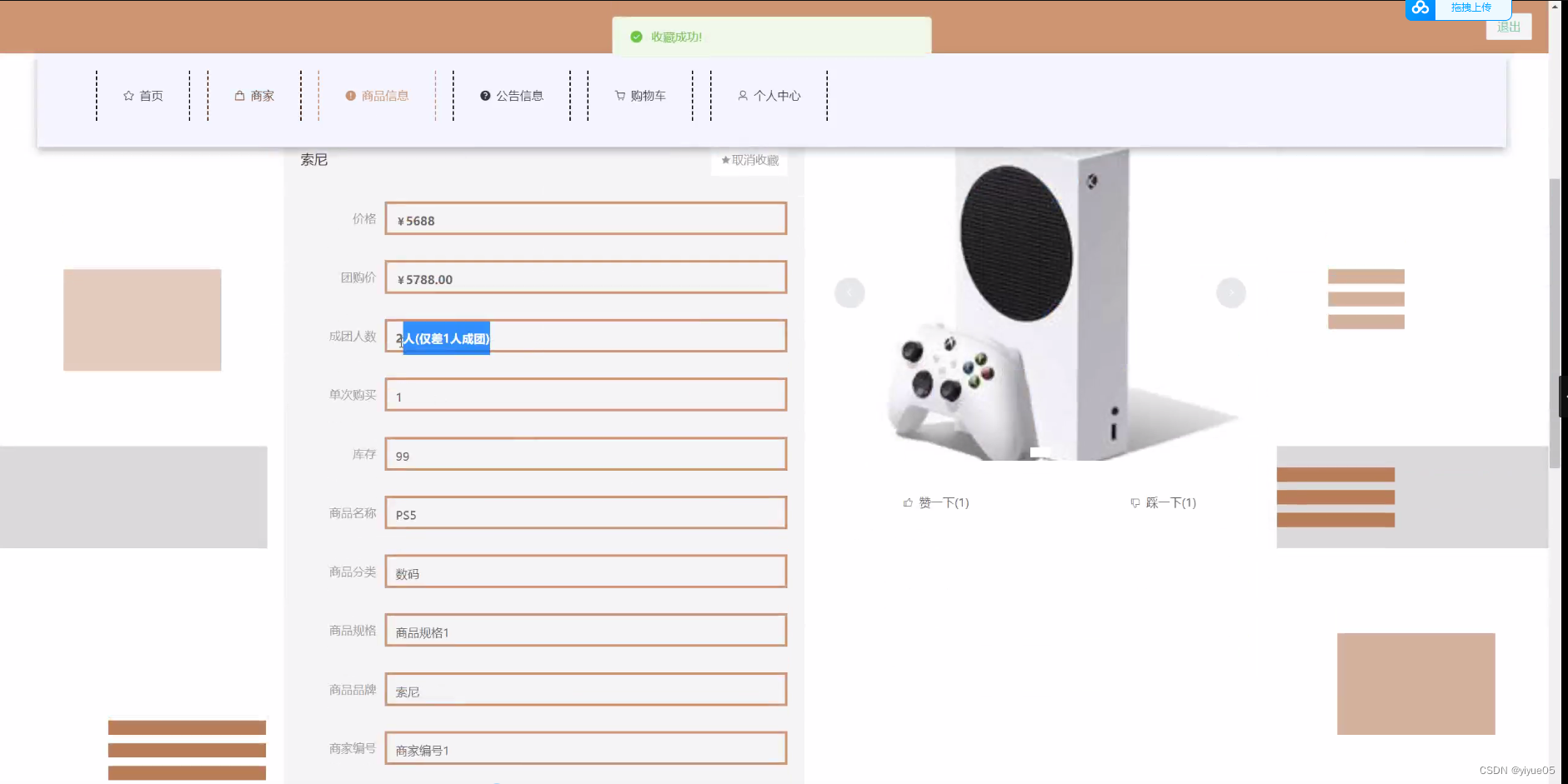Open the 公告信息 announcements menu

512,96
